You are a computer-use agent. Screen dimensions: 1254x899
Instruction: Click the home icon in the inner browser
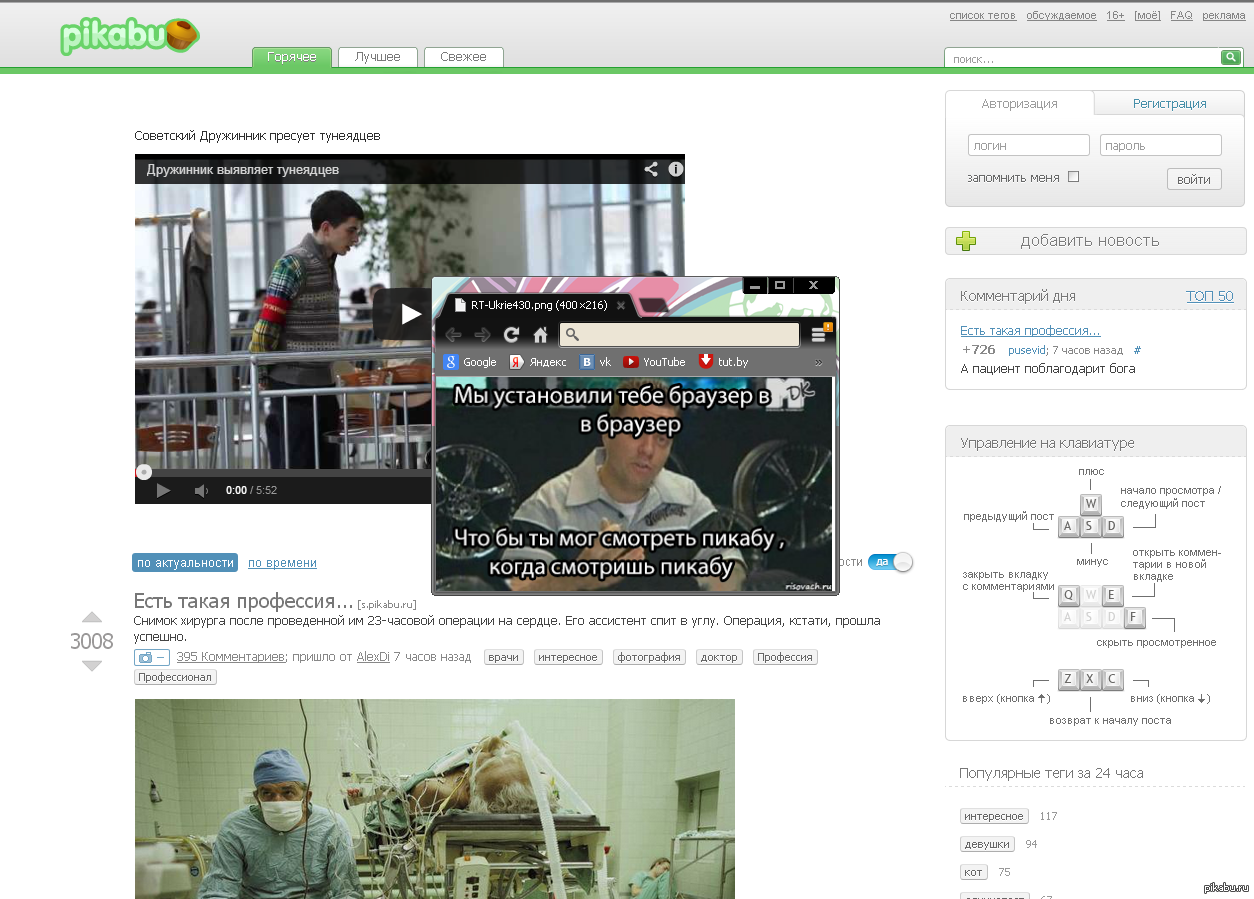tap(540, 335)
